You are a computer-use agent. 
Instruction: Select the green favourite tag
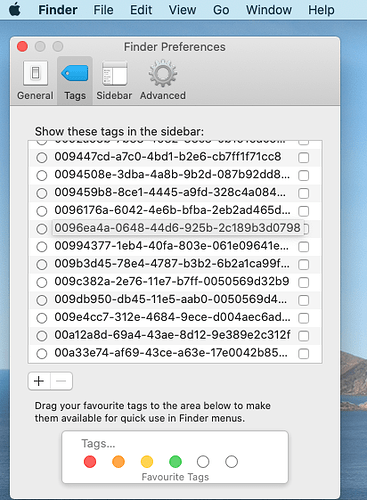175,462
